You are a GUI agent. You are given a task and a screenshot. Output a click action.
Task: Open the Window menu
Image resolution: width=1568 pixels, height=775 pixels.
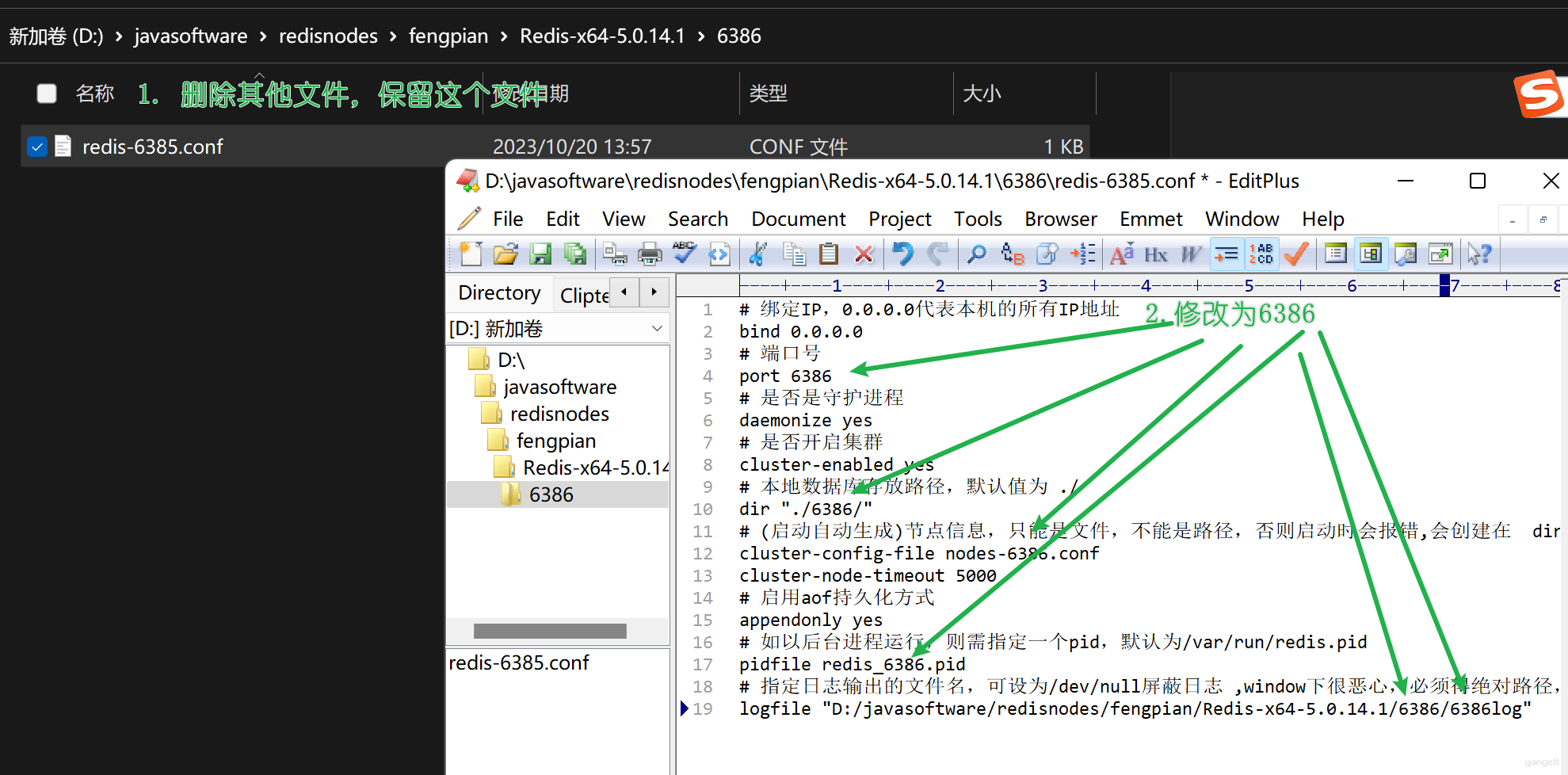pyautogui.click(x=1242, y=219)
